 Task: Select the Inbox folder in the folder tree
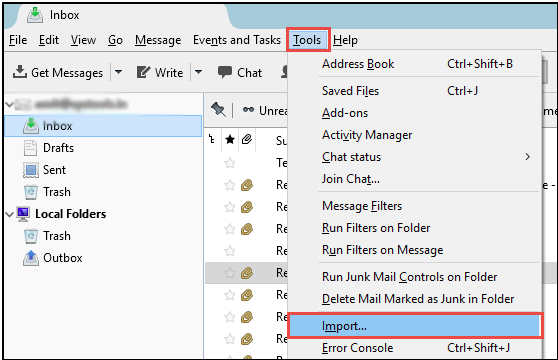point(103,126)
